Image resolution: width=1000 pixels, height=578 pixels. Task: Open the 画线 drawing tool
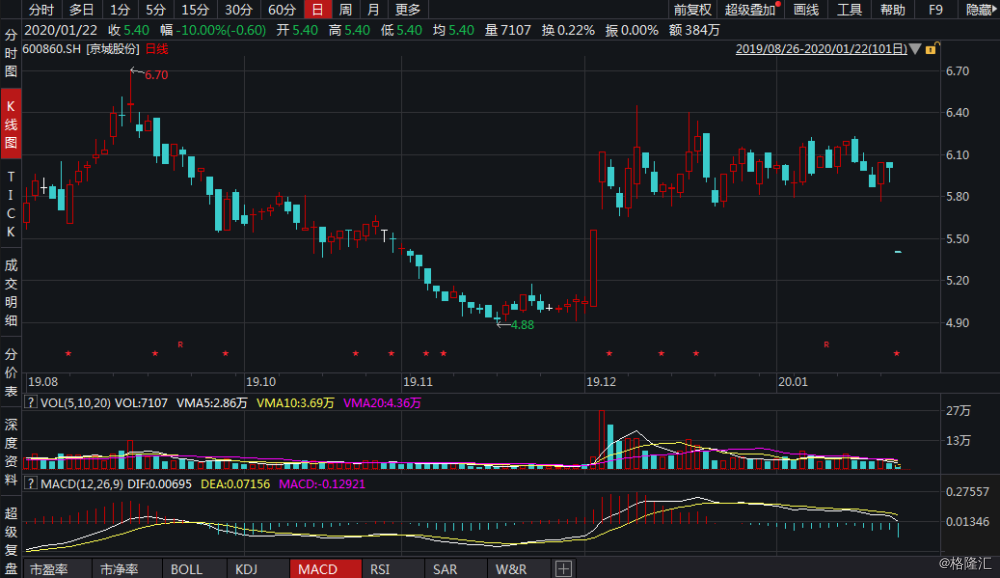pyautogui.click(x=806, y=10)
